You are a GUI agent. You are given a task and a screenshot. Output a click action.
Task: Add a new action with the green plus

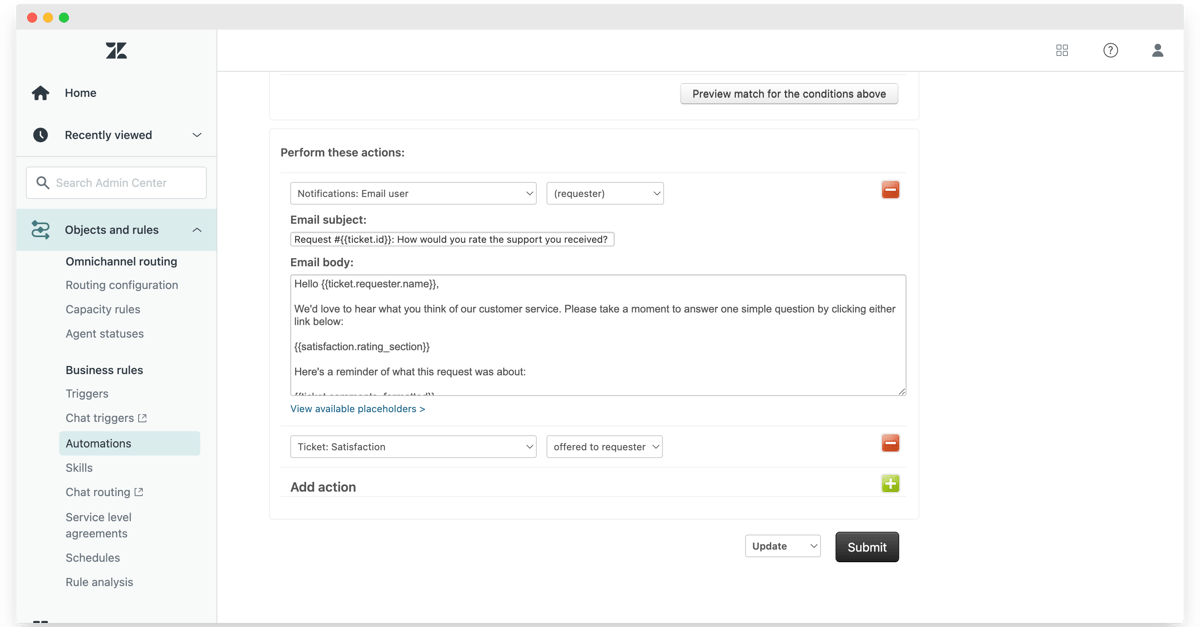coord(890,484)
